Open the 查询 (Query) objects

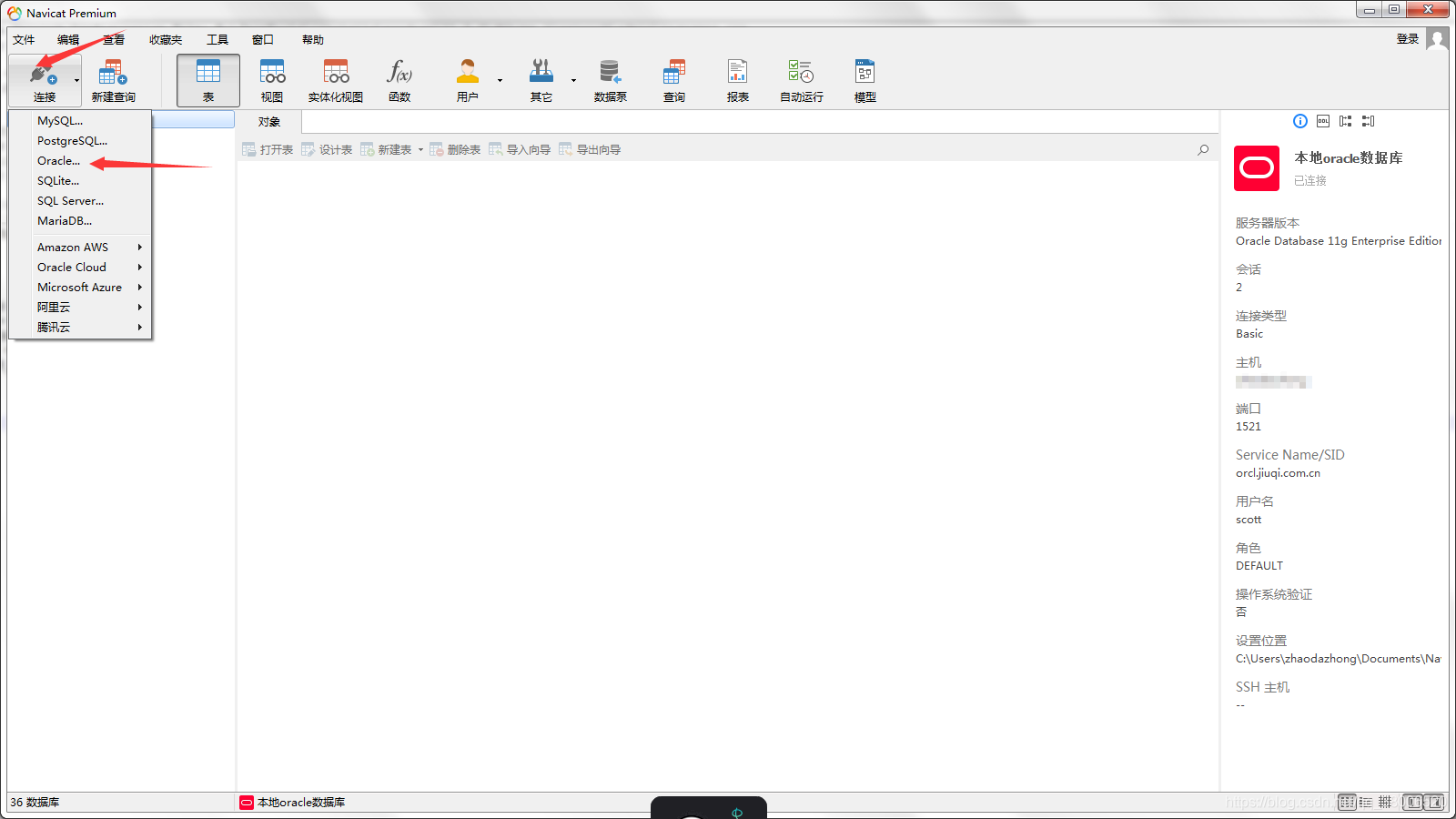coord(674,80)
